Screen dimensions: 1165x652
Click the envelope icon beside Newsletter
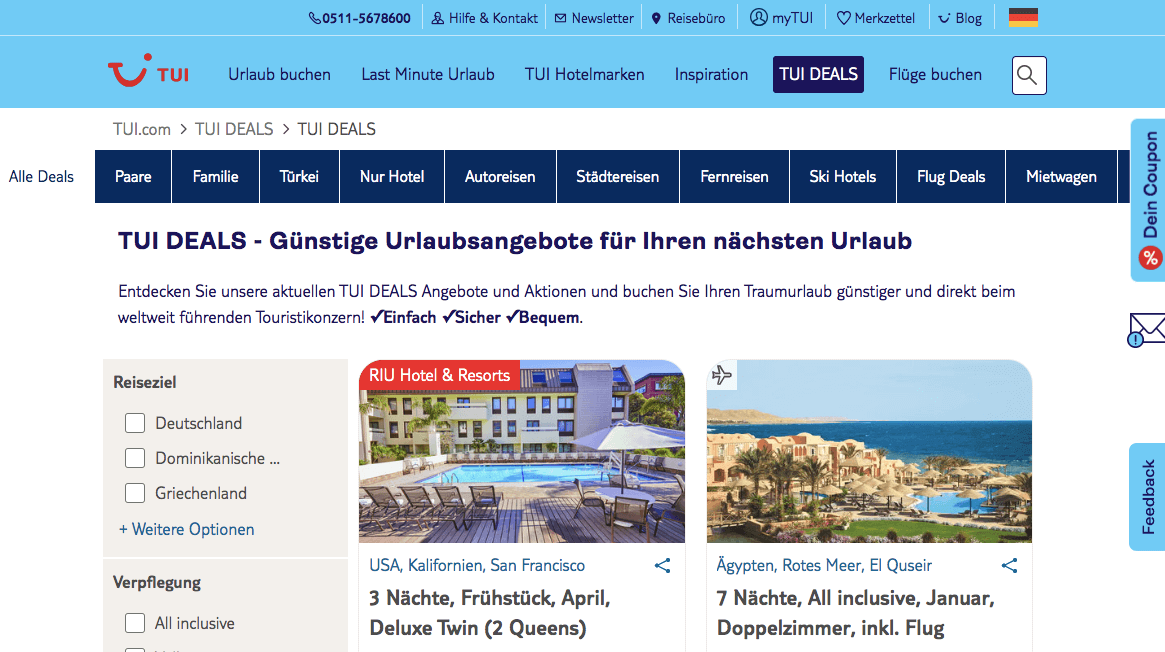pyautogui.click(x=561, y=18)
